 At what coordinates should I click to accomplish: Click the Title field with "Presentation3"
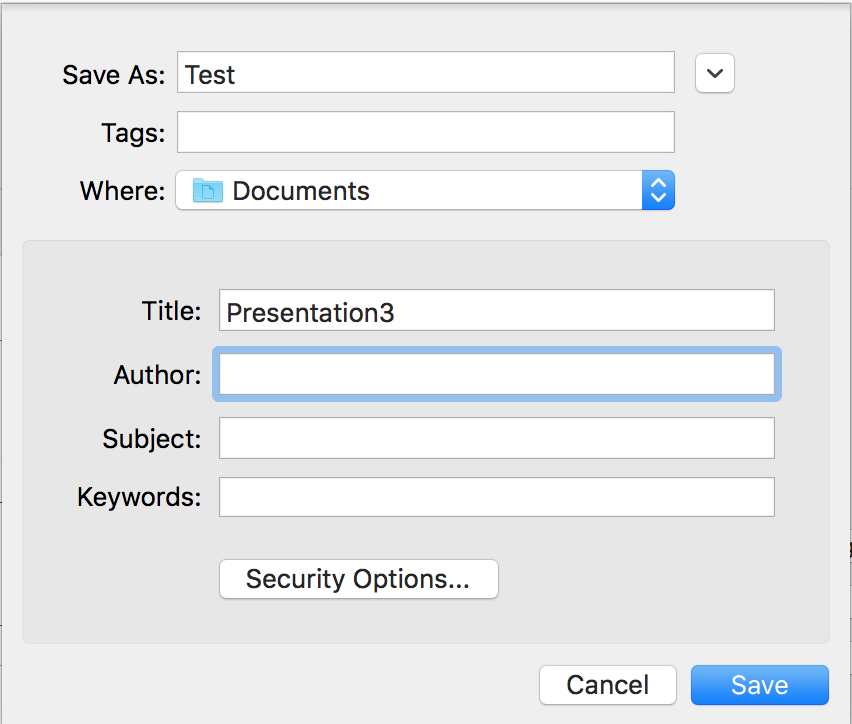(x=496, y=311)
